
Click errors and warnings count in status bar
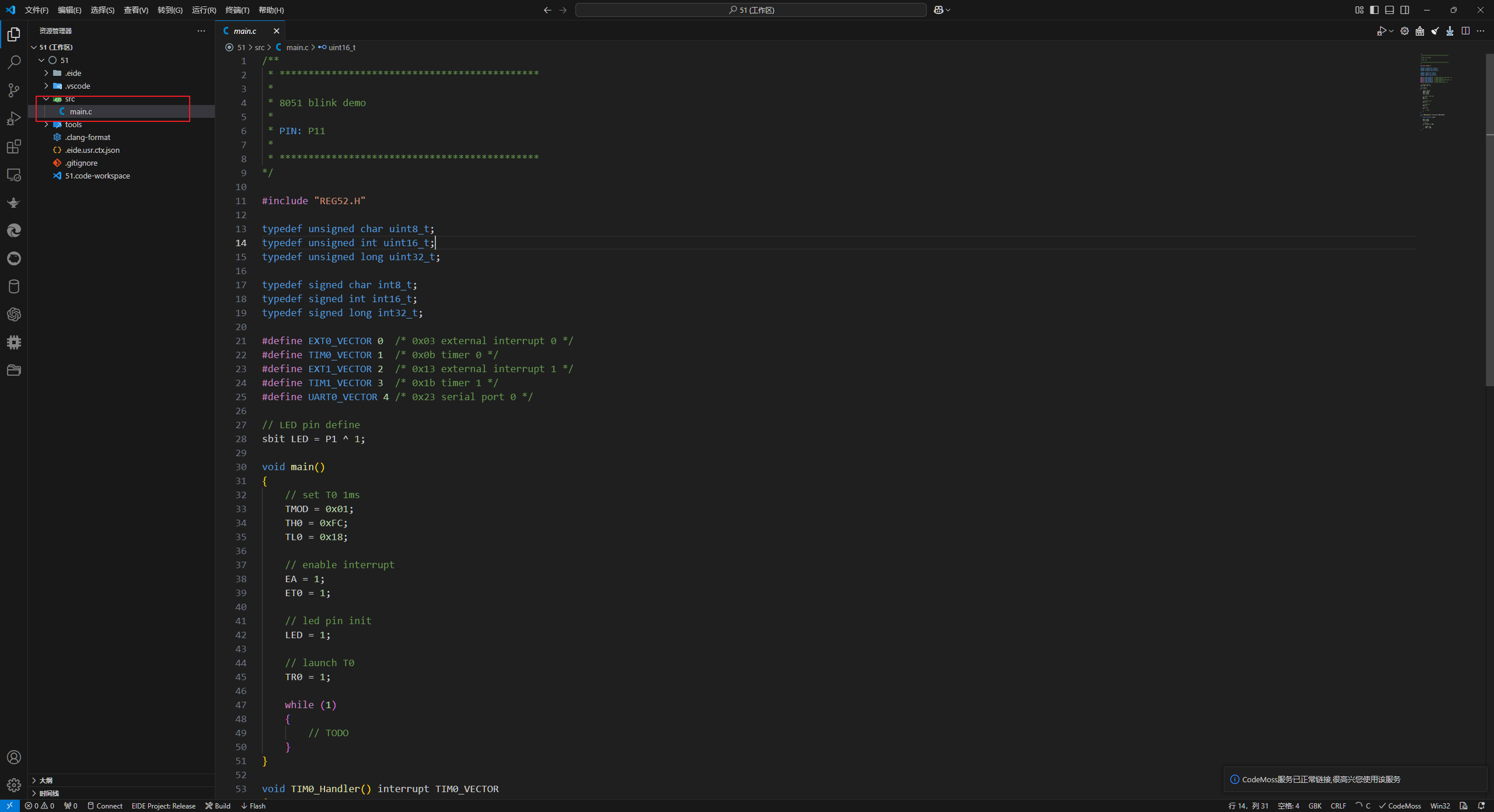click(40, 806)
